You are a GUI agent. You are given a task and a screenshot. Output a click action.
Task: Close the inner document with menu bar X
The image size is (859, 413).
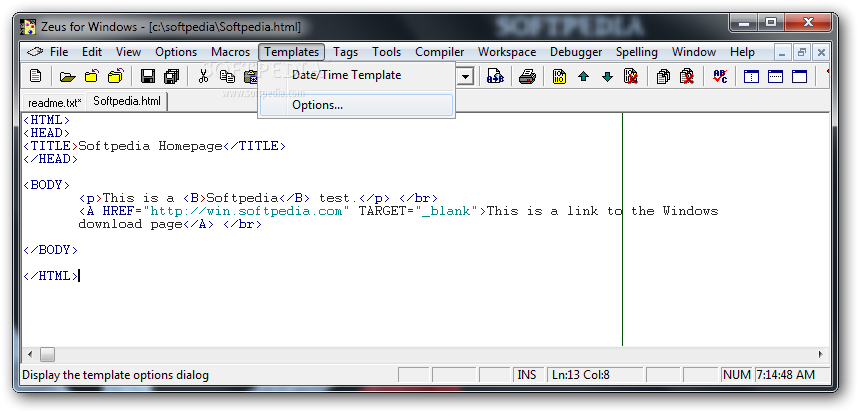click(821, 53)
